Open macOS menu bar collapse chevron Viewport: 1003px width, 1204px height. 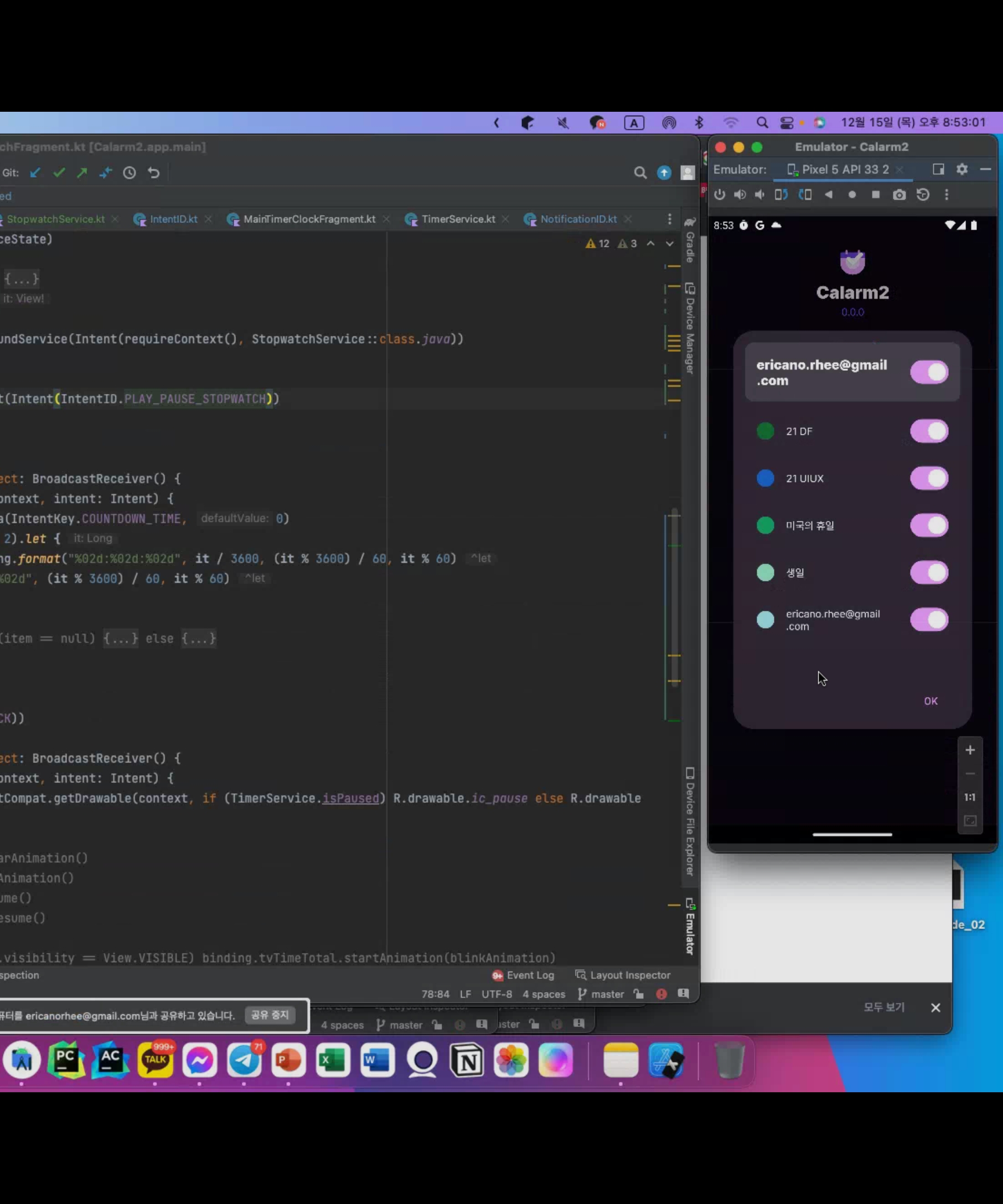point(497,123)
